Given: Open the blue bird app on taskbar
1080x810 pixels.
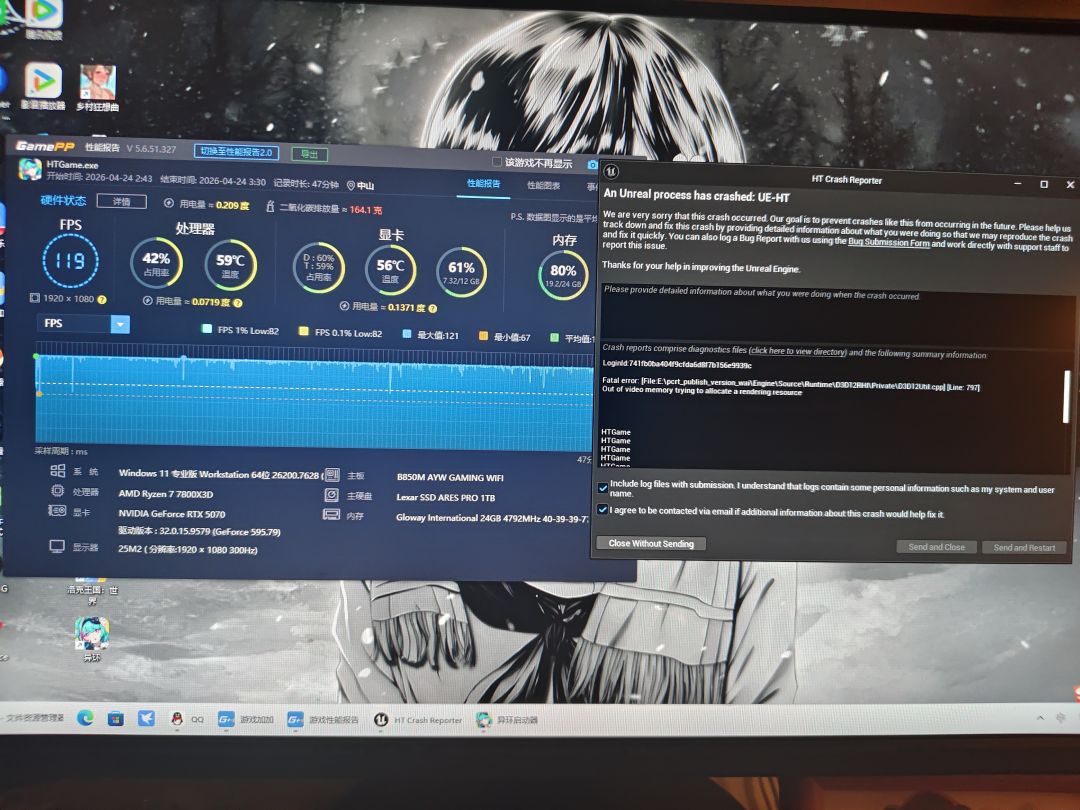Looking at the screenshot, I should pyautogui.click(x=146, y=718).
